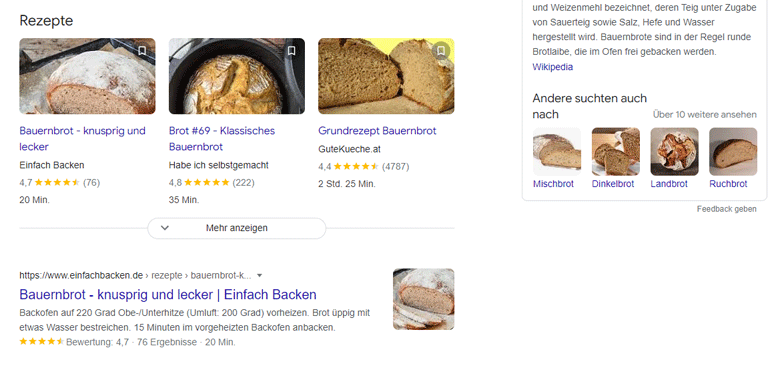Open the Grundrezept Bauernbrot recipe title
The height and width of the screenshot is (366, 780).
[377, 131]
